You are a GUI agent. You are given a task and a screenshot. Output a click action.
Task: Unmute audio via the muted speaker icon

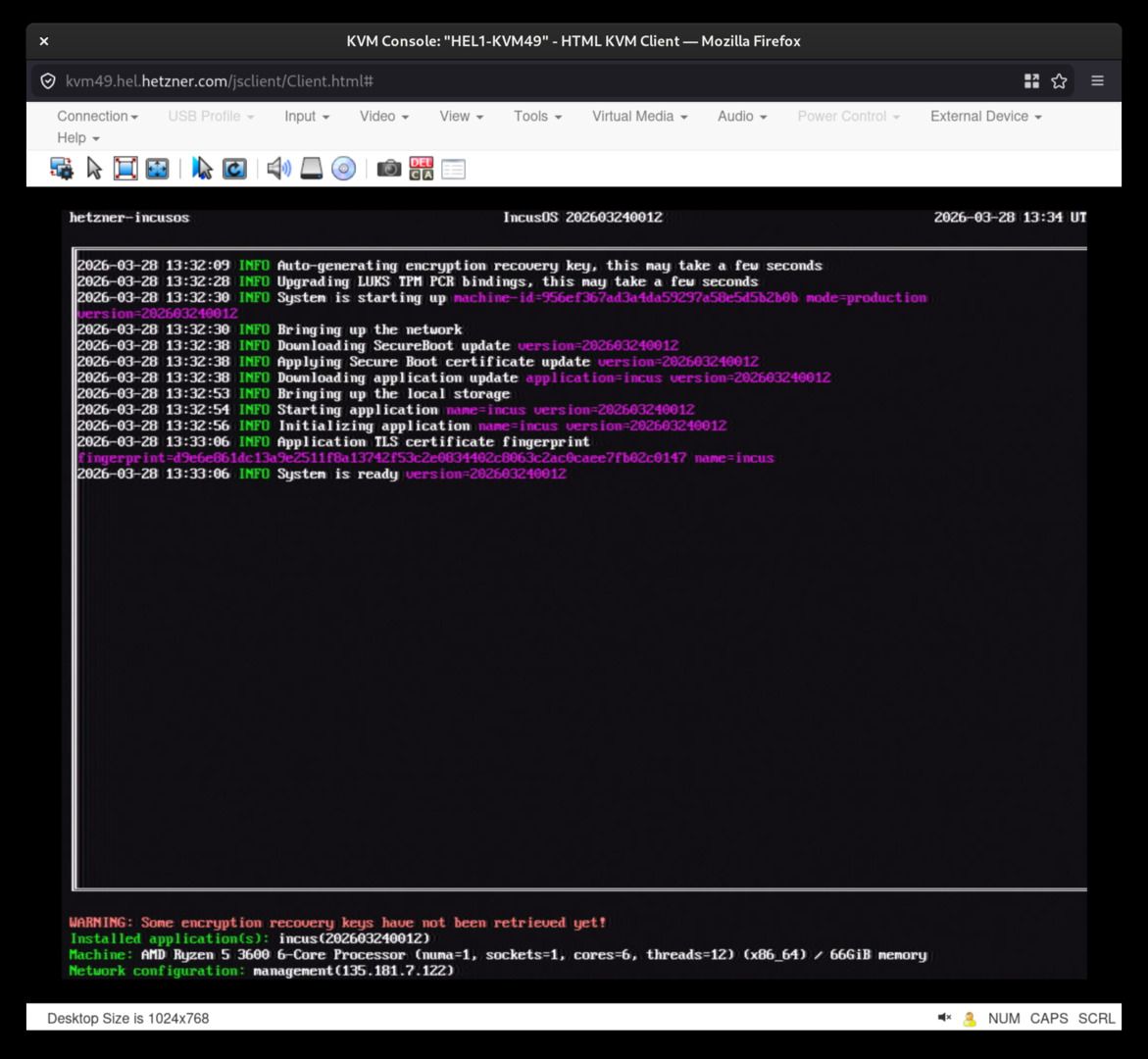[943, 1019]
